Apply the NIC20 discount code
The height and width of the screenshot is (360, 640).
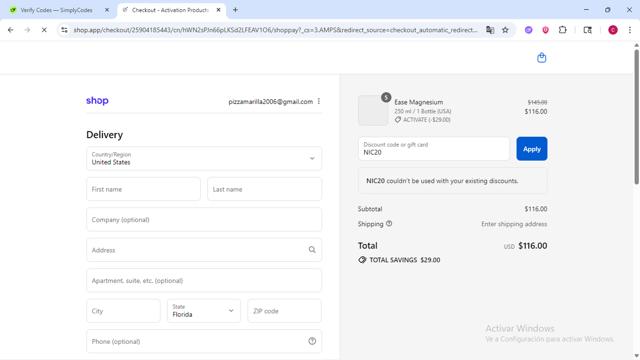tap(531, 149)
